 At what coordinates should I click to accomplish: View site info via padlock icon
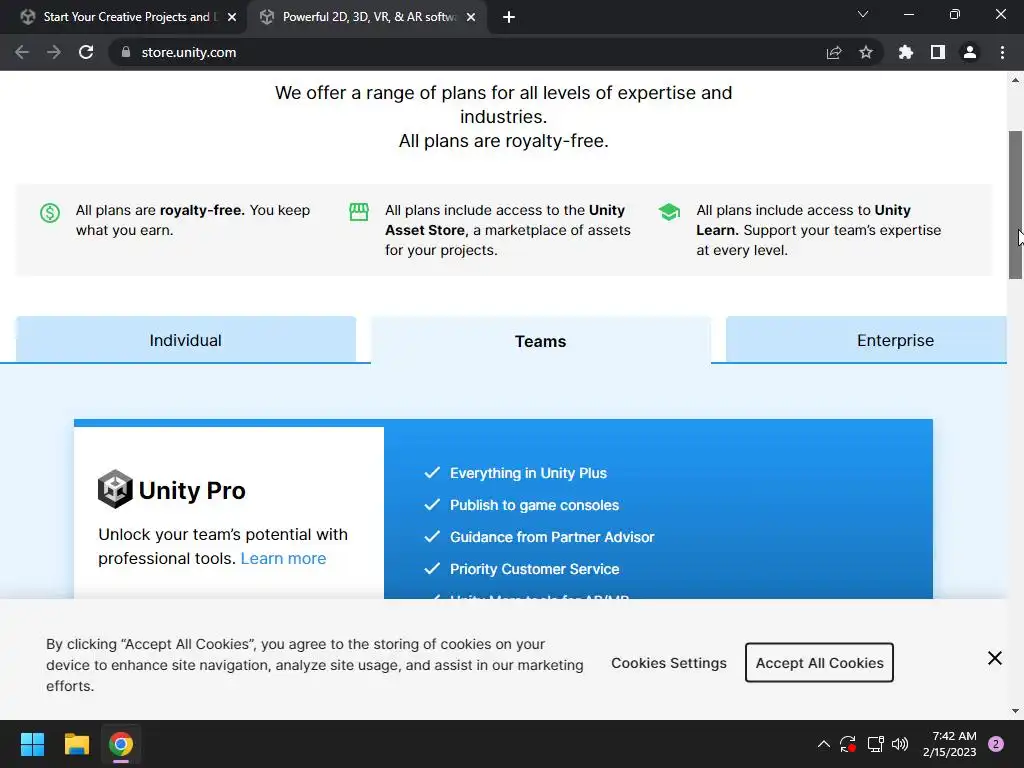(x=126, y=52)
